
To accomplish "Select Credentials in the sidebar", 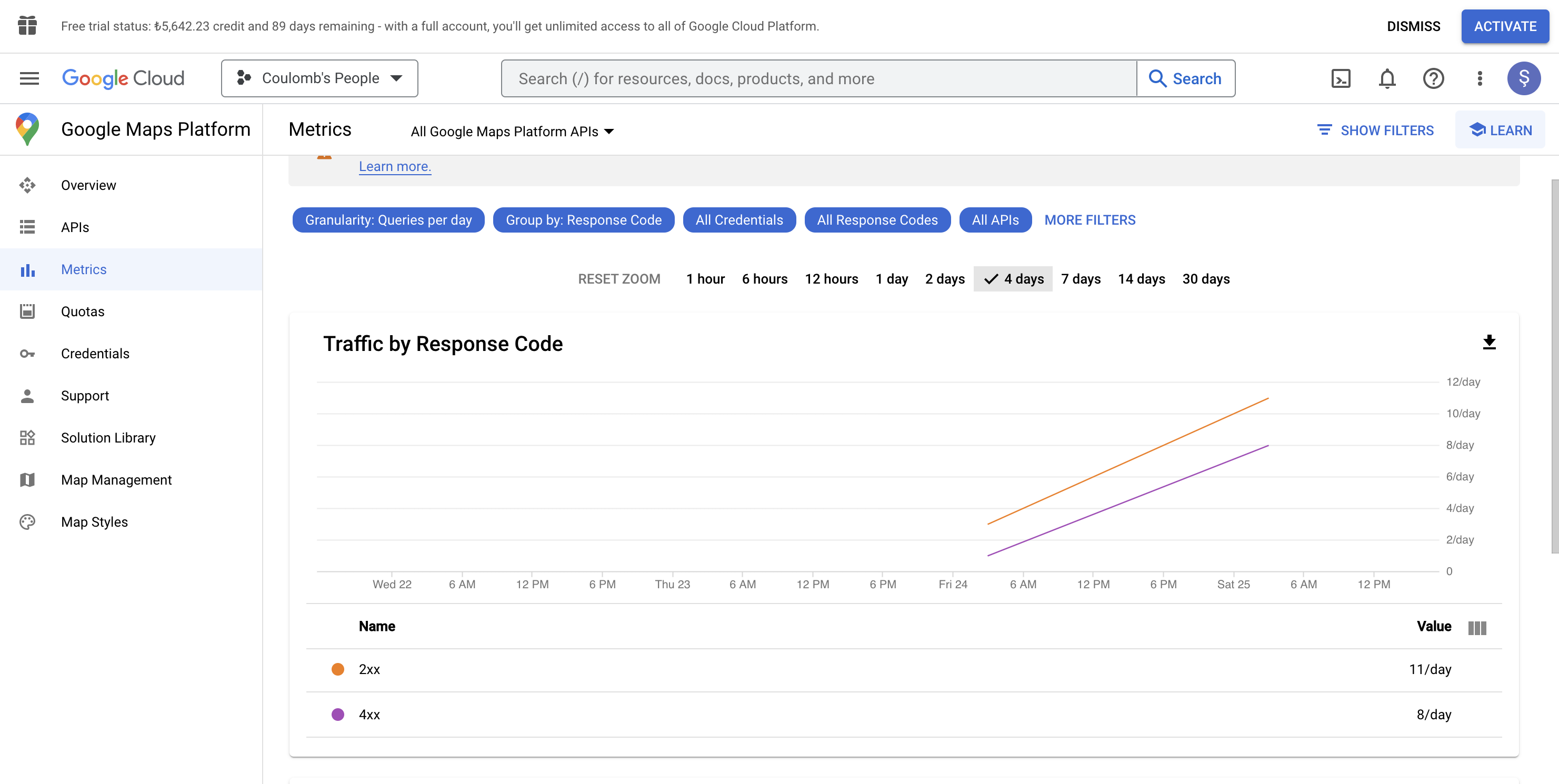I will click(x=95, y=353).
